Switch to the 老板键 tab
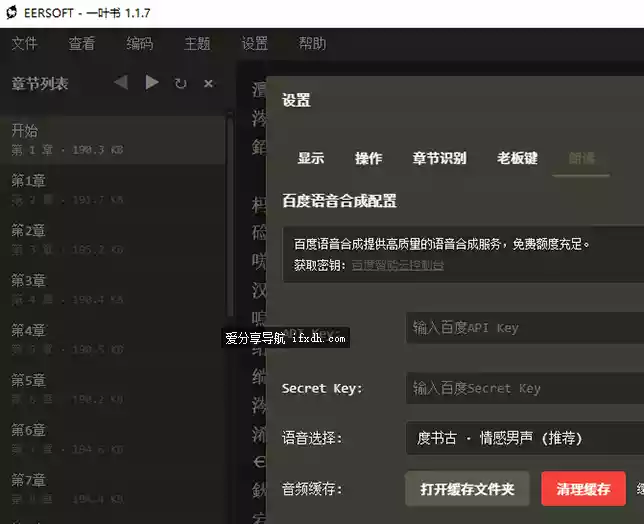This screenshot has height=524, width=644. (x=517, y=158)
